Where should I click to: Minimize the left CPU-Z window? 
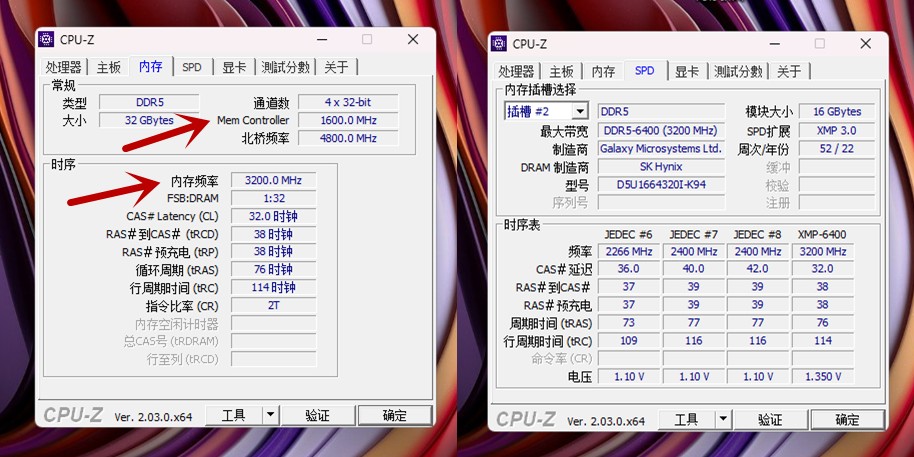(322, 40)
